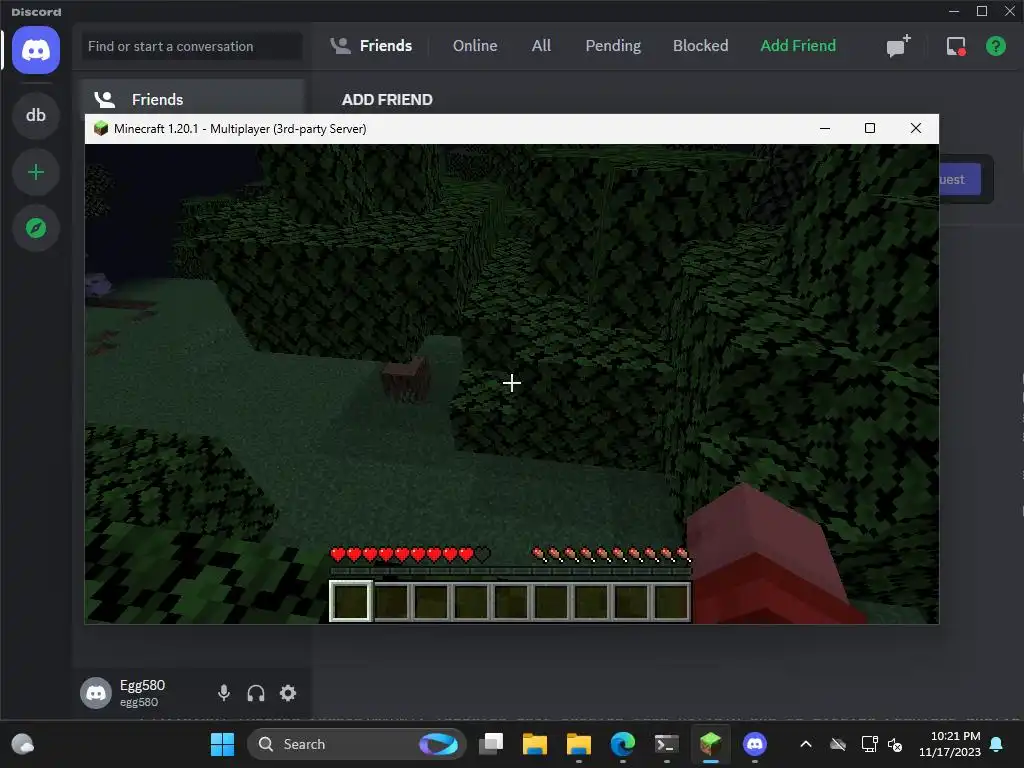Click the Find or start a conversation field
This screenshot has height=768, width=1024.
pos(192,46)
